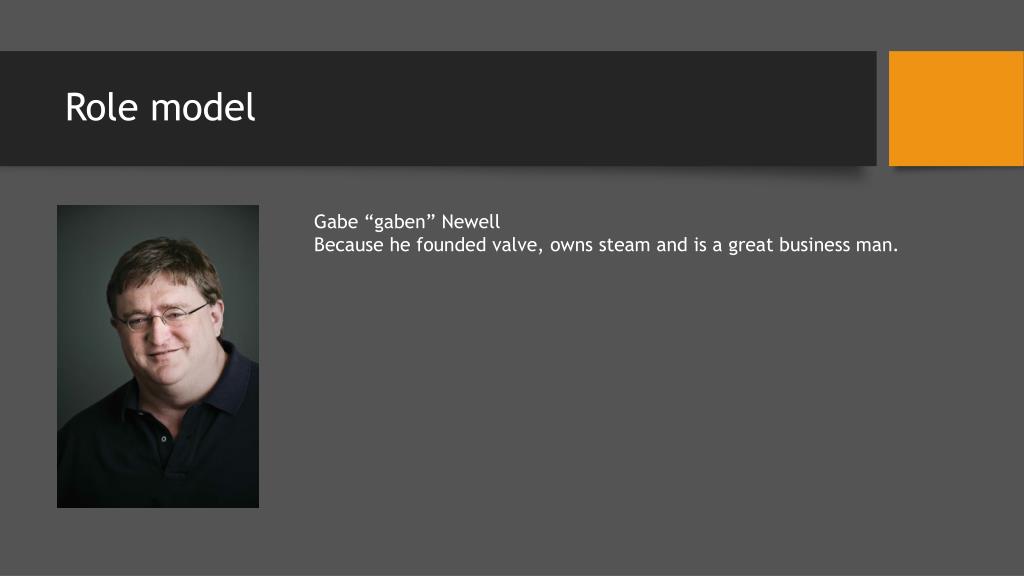
Task: Click the word "owns" in the sentence
Action: [x=571, y=246]
